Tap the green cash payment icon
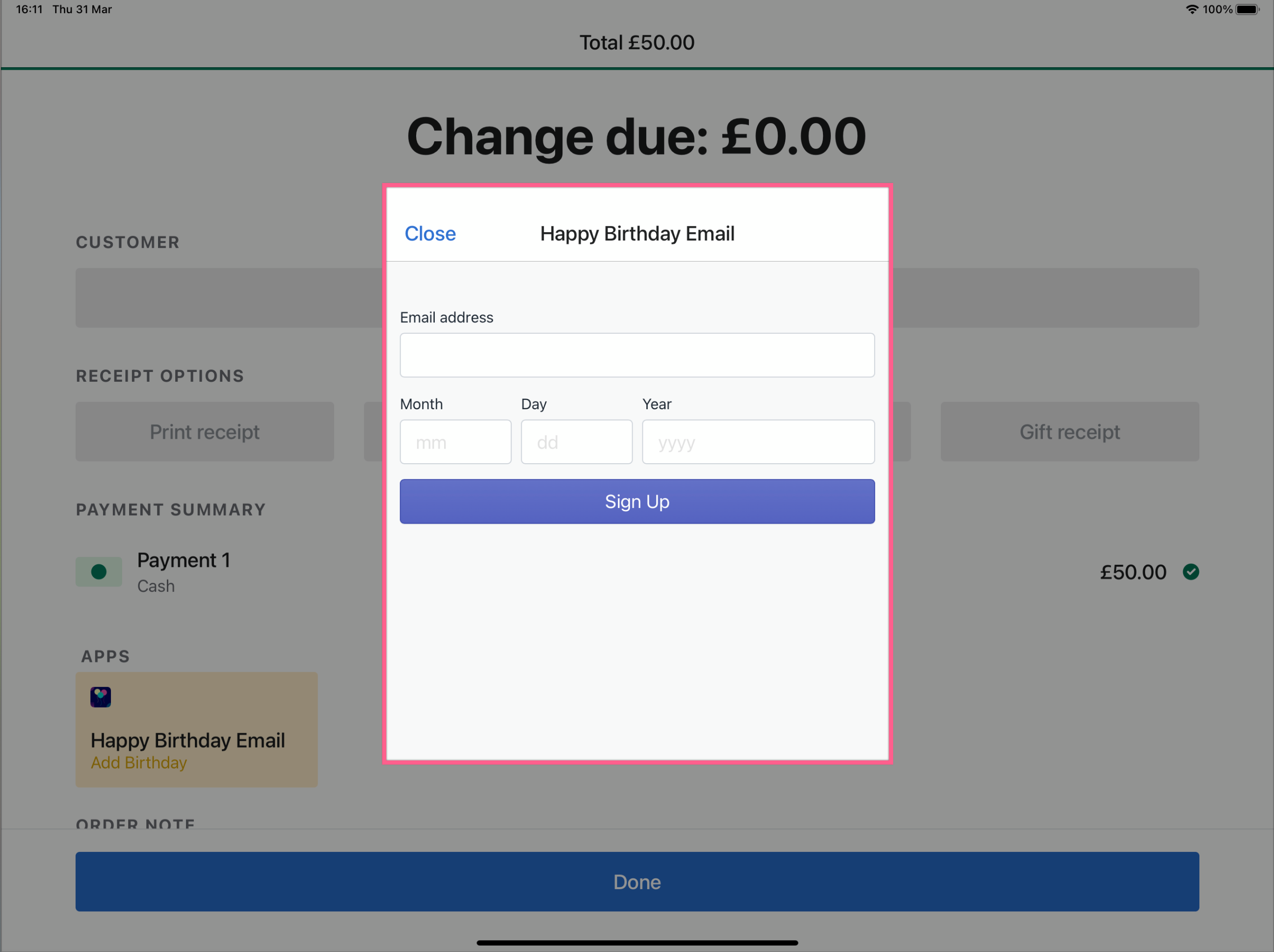Viewport: 1274px width, 952px height. (x=99, y=571)
